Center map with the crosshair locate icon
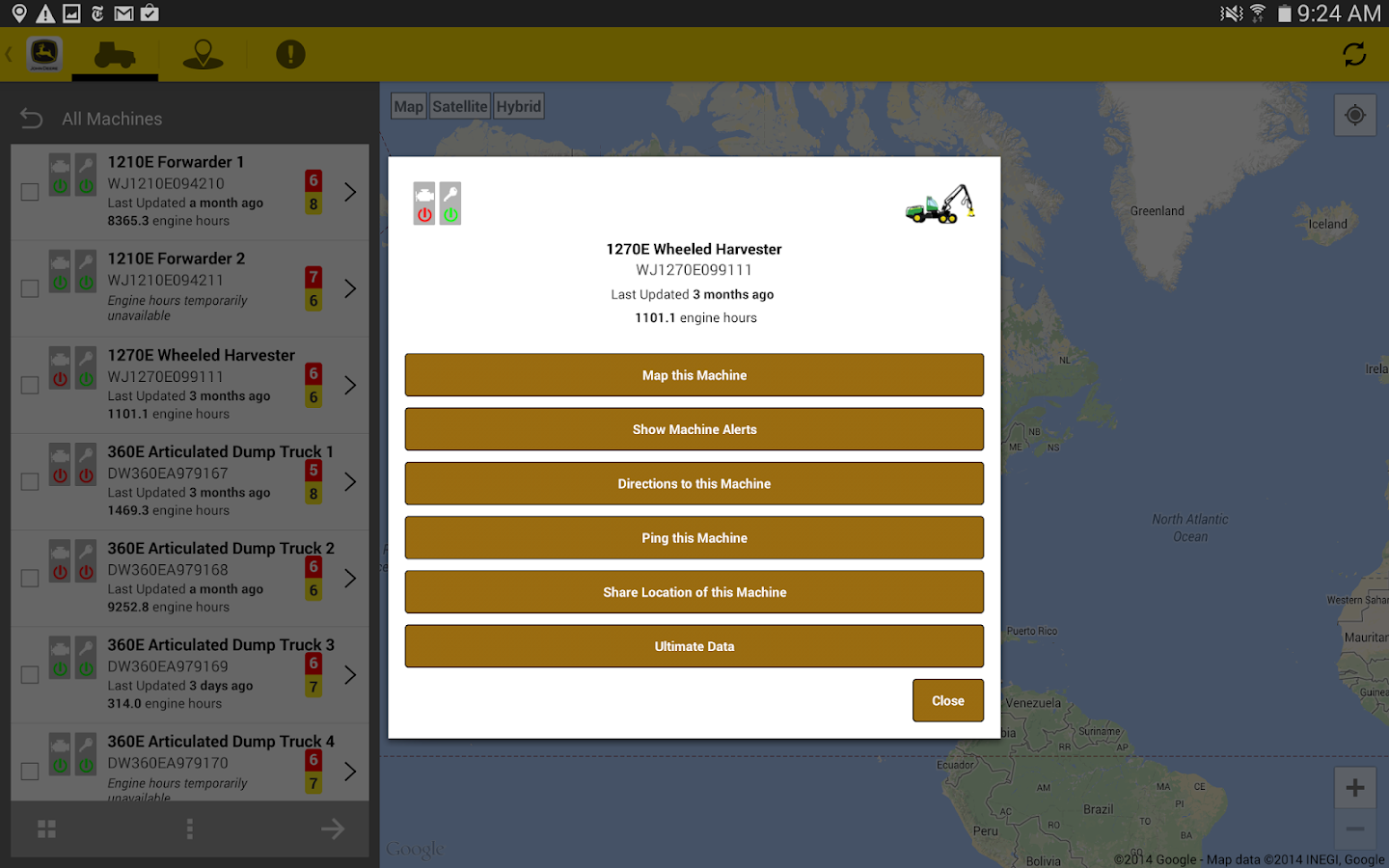 [x=1354, y=114]
